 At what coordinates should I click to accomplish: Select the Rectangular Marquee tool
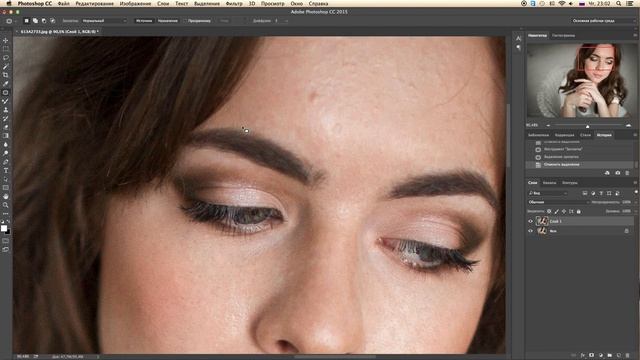[6, 49]
